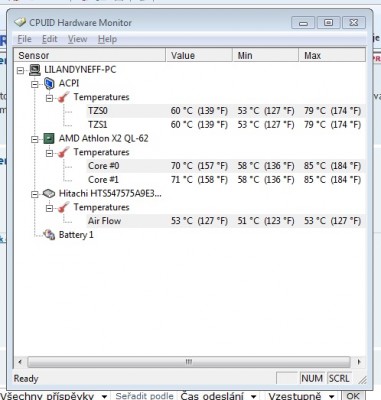Select the ACPI label
Screen dimensions: 381x400
pyautogui.click(x=69, y=83)
